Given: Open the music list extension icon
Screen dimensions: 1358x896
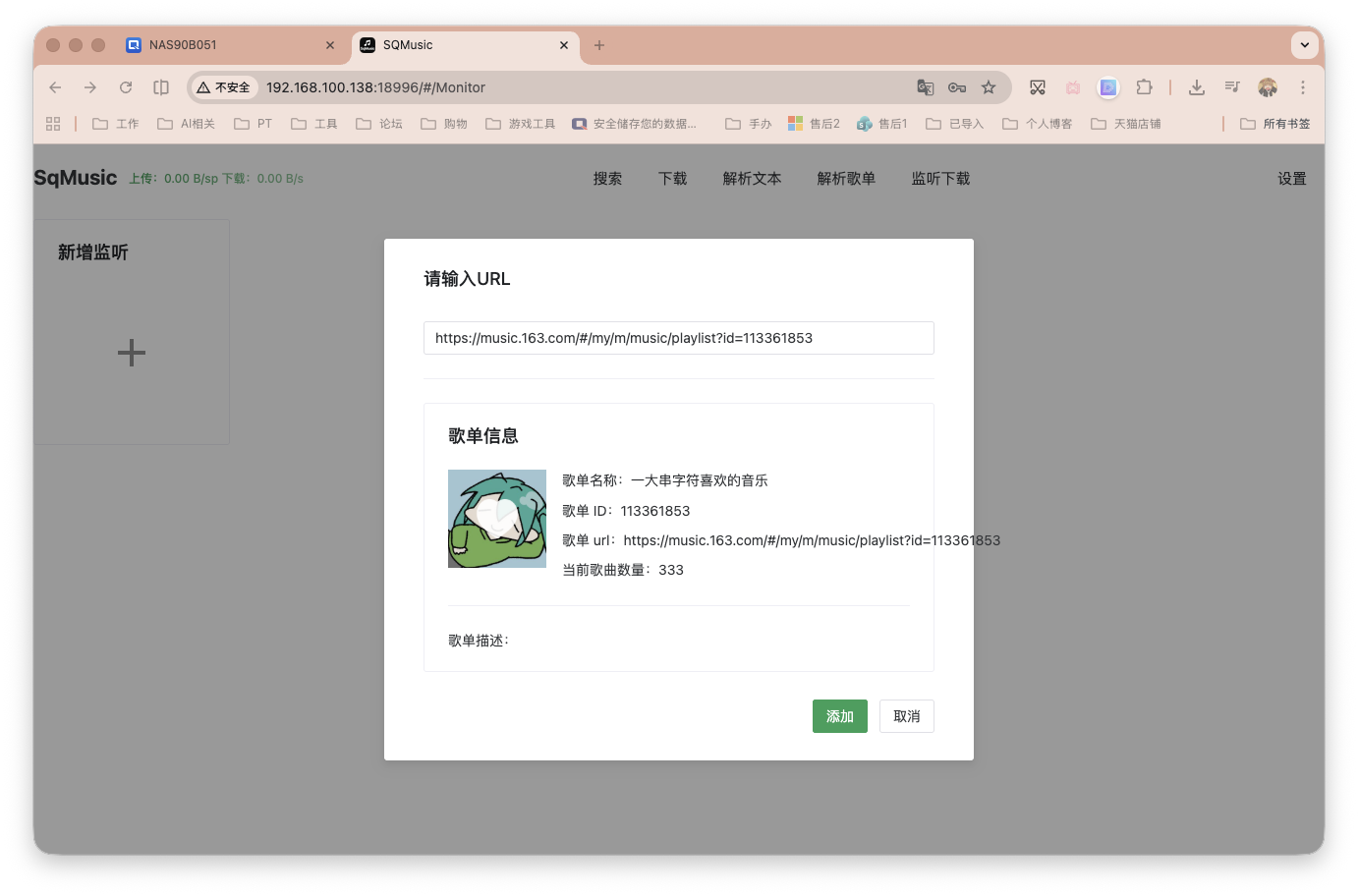Looking at the screenshot, I should coord(1232,87).
